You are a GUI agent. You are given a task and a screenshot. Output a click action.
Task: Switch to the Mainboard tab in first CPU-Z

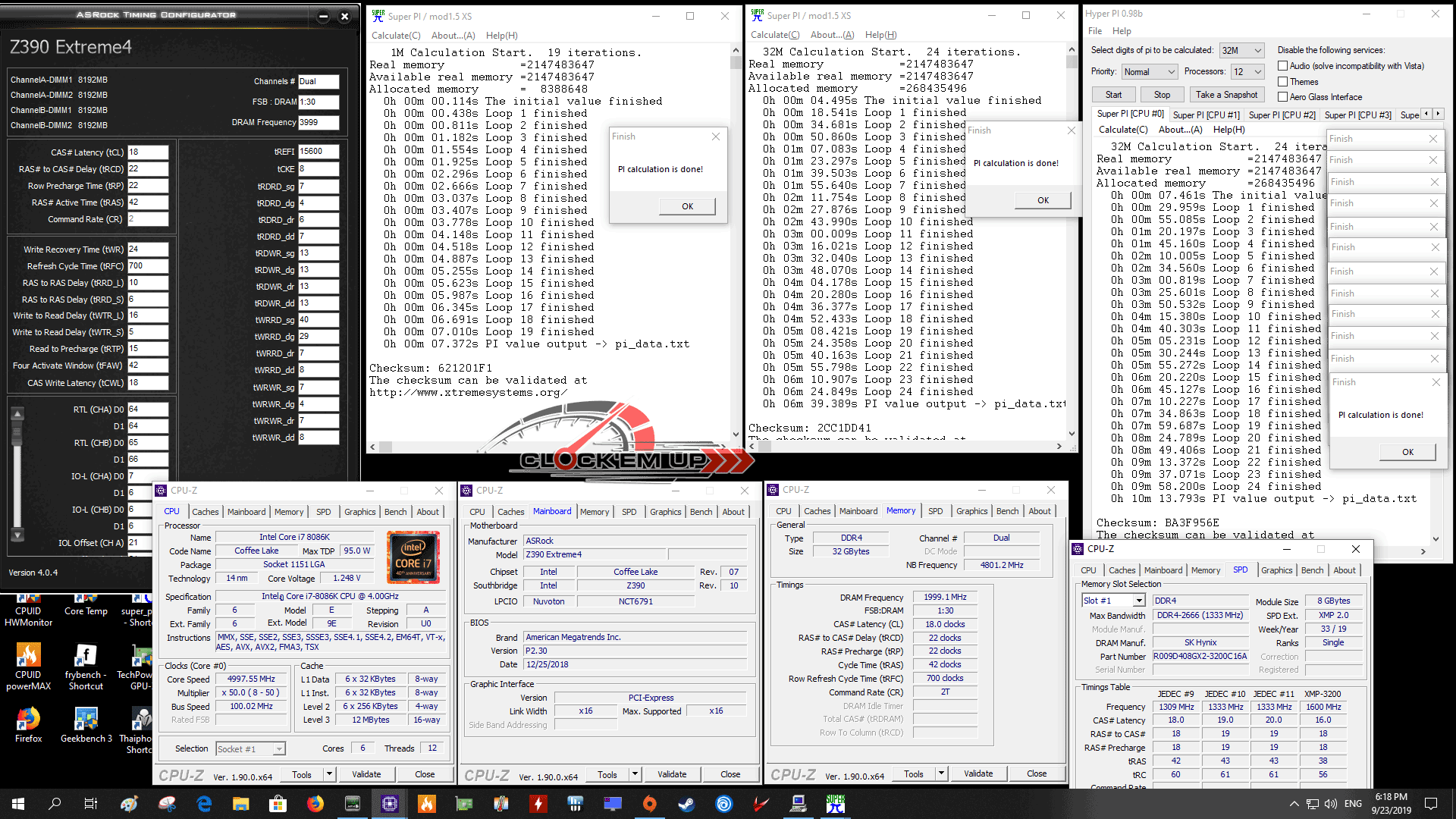coord(246,512)
